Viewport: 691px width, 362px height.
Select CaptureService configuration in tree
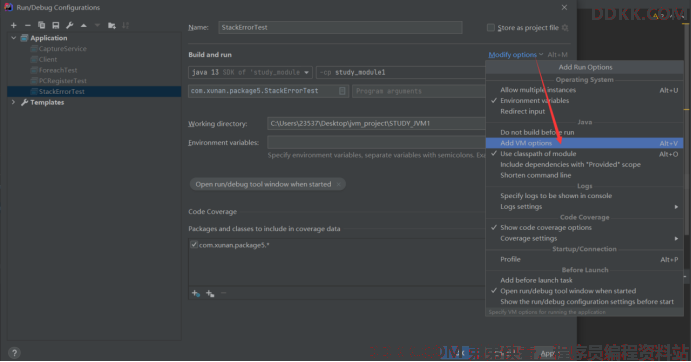point(63,49)
